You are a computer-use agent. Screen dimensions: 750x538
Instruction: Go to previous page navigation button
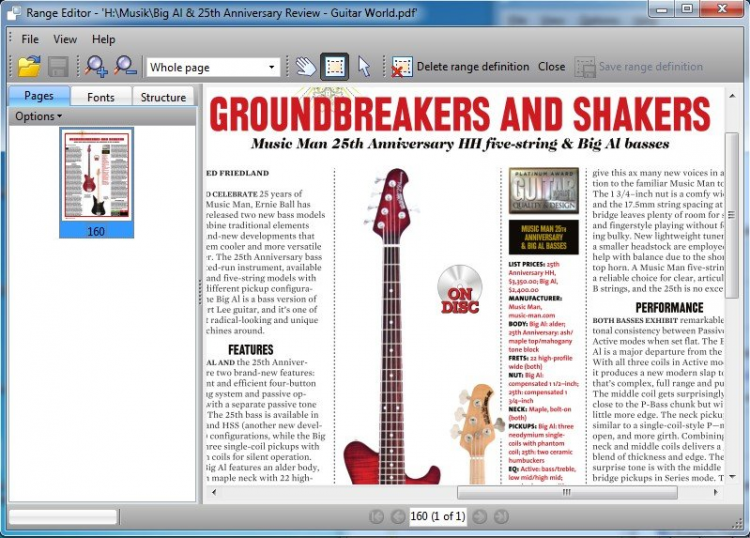point(397,516)
